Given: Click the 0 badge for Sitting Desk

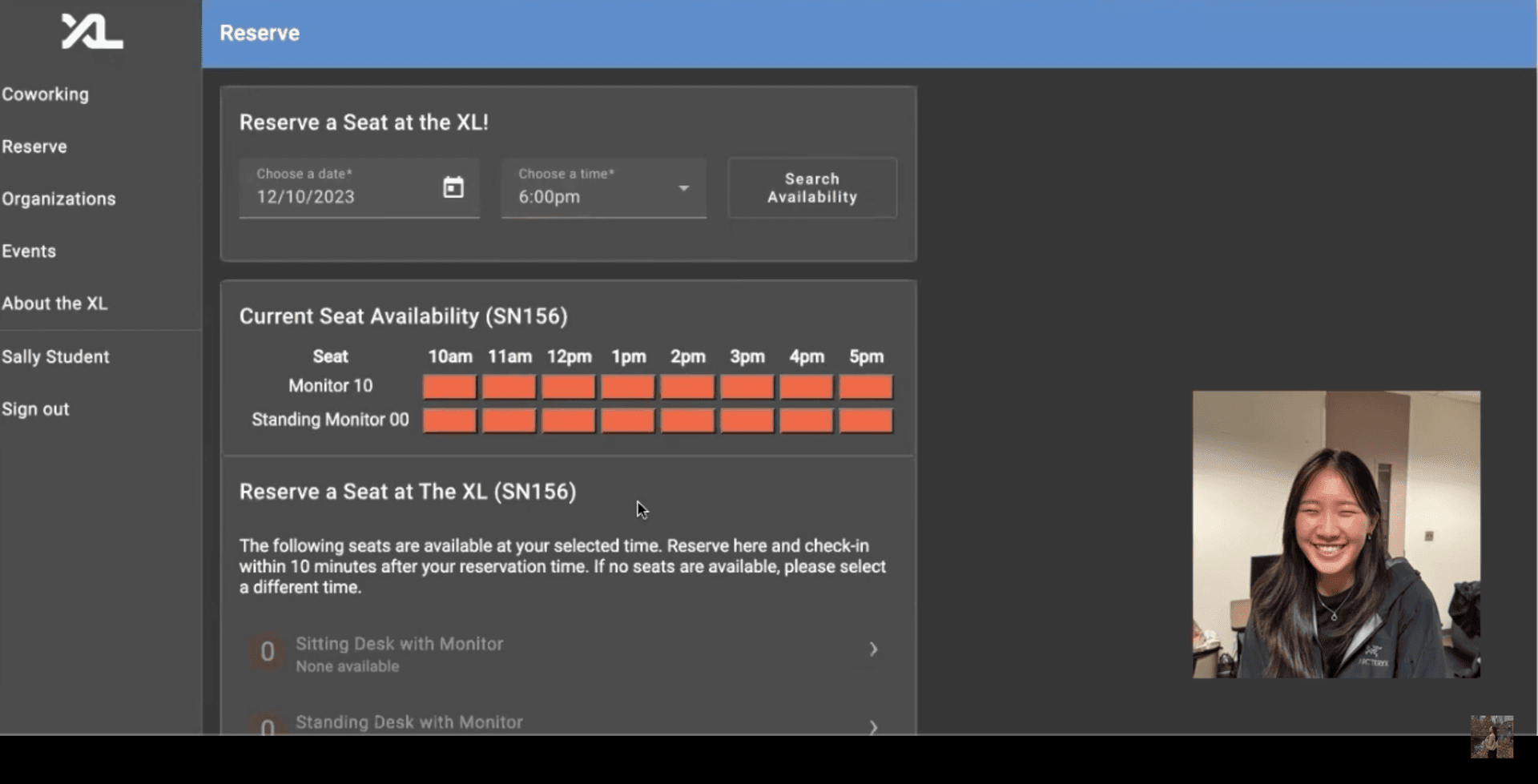Looking at the screenshot, I should 267,652.
